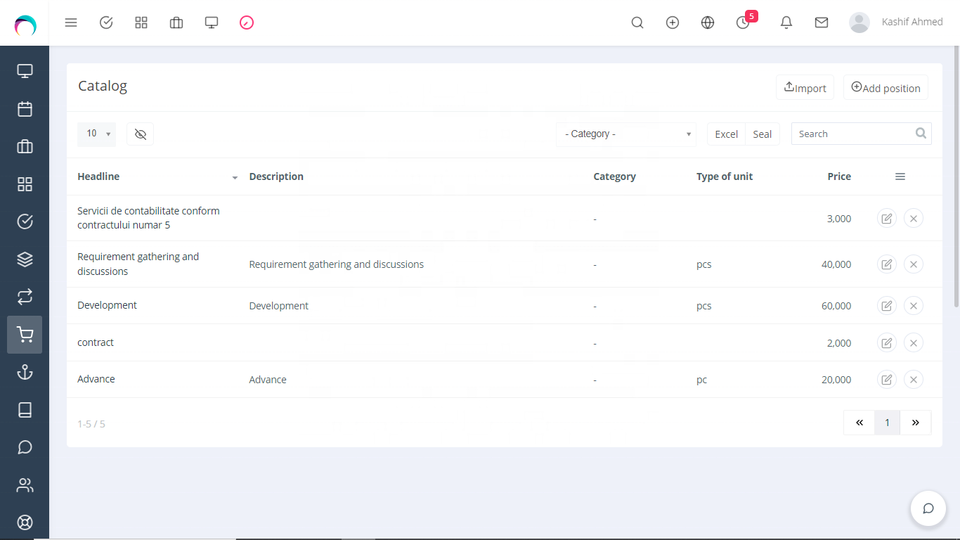Screen dimensions: 960x540
Task: Open the timer clock icon with badge
Action: [x=743, y=22]
